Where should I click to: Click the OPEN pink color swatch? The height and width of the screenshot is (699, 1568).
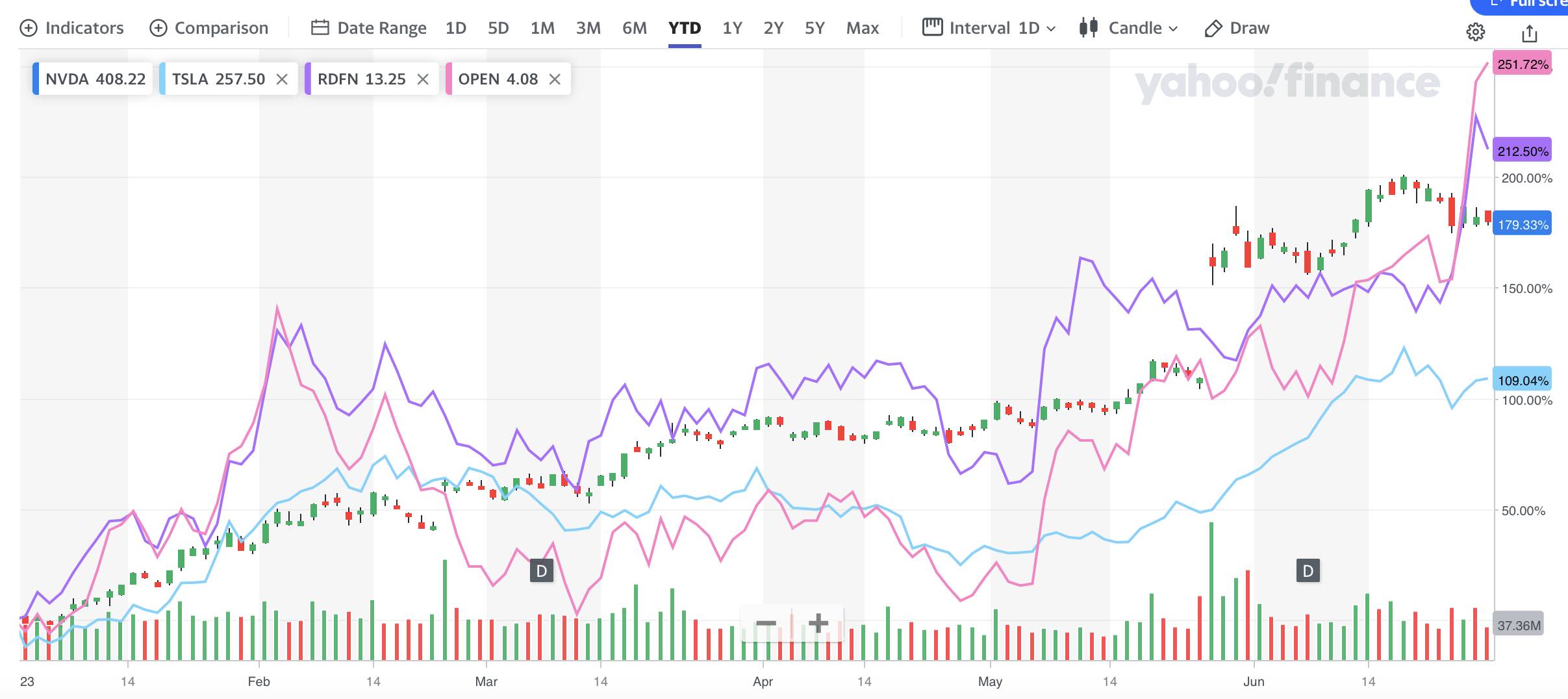point(449,79)
